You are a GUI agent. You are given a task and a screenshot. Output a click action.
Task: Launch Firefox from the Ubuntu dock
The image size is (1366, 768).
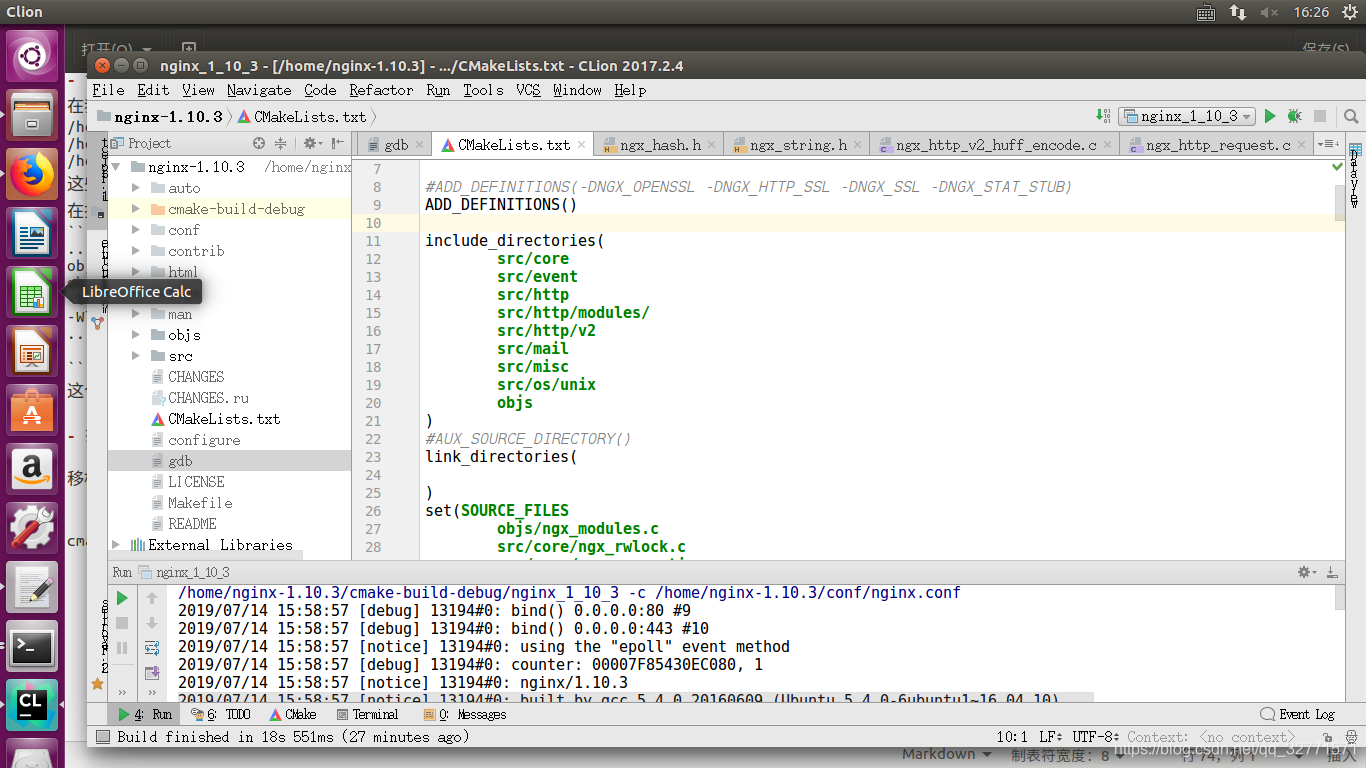point(32,173)
